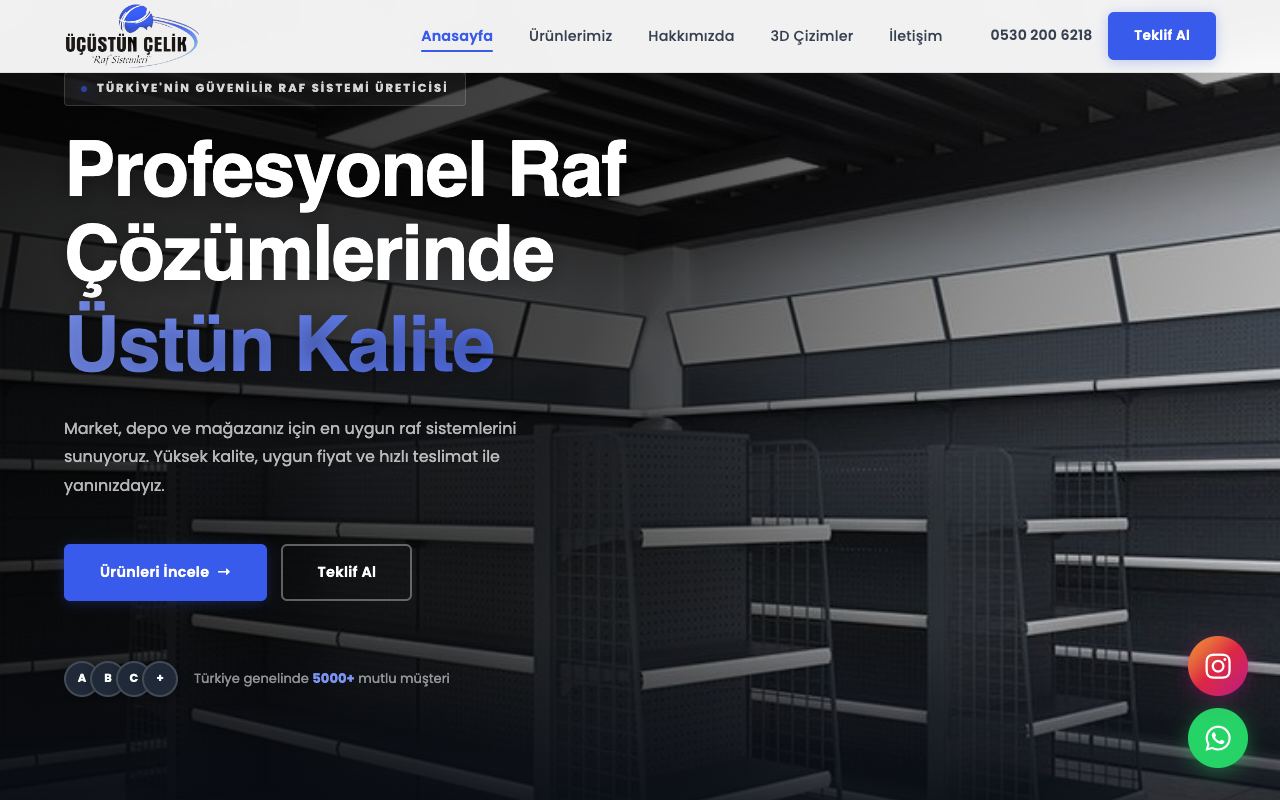Select the avatar circle labeled C

[134, 678]
